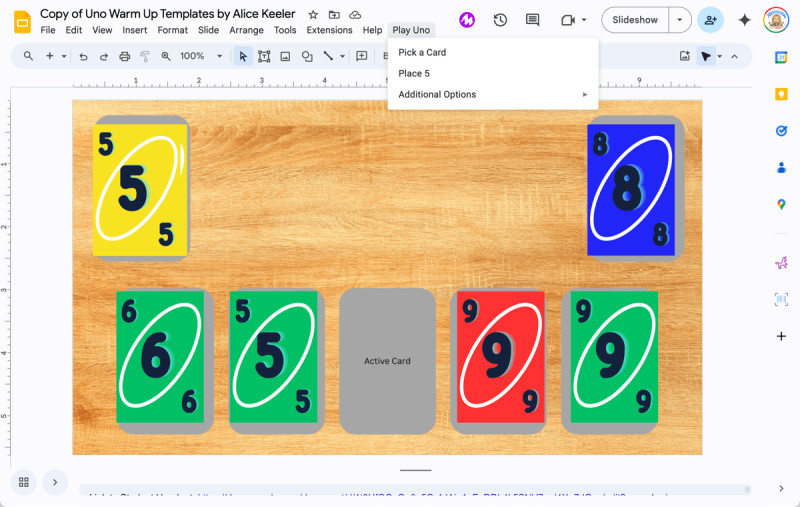
Task: Open the comments panel icon
Action: [533, 20]
